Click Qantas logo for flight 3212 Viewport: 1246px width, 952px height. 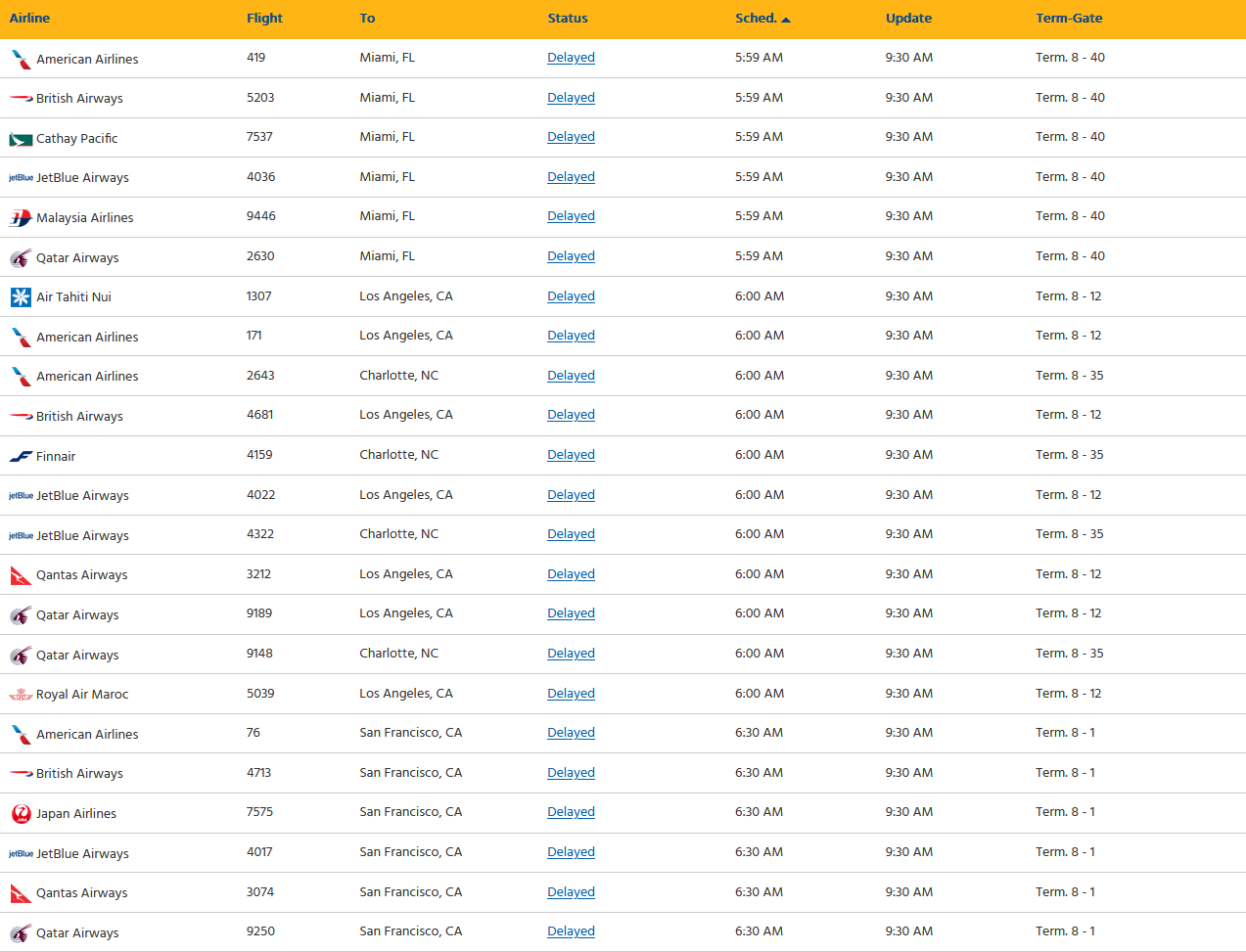21,575
